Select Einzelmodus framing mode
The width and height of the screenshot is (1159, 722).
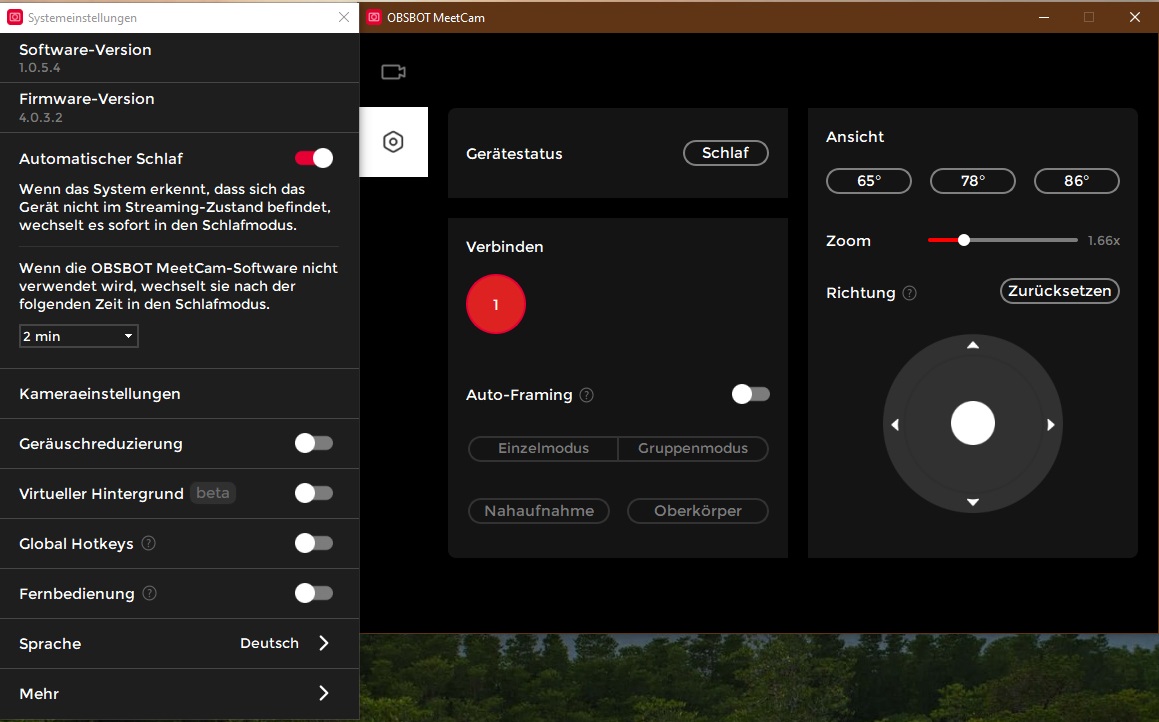(543, 449)
